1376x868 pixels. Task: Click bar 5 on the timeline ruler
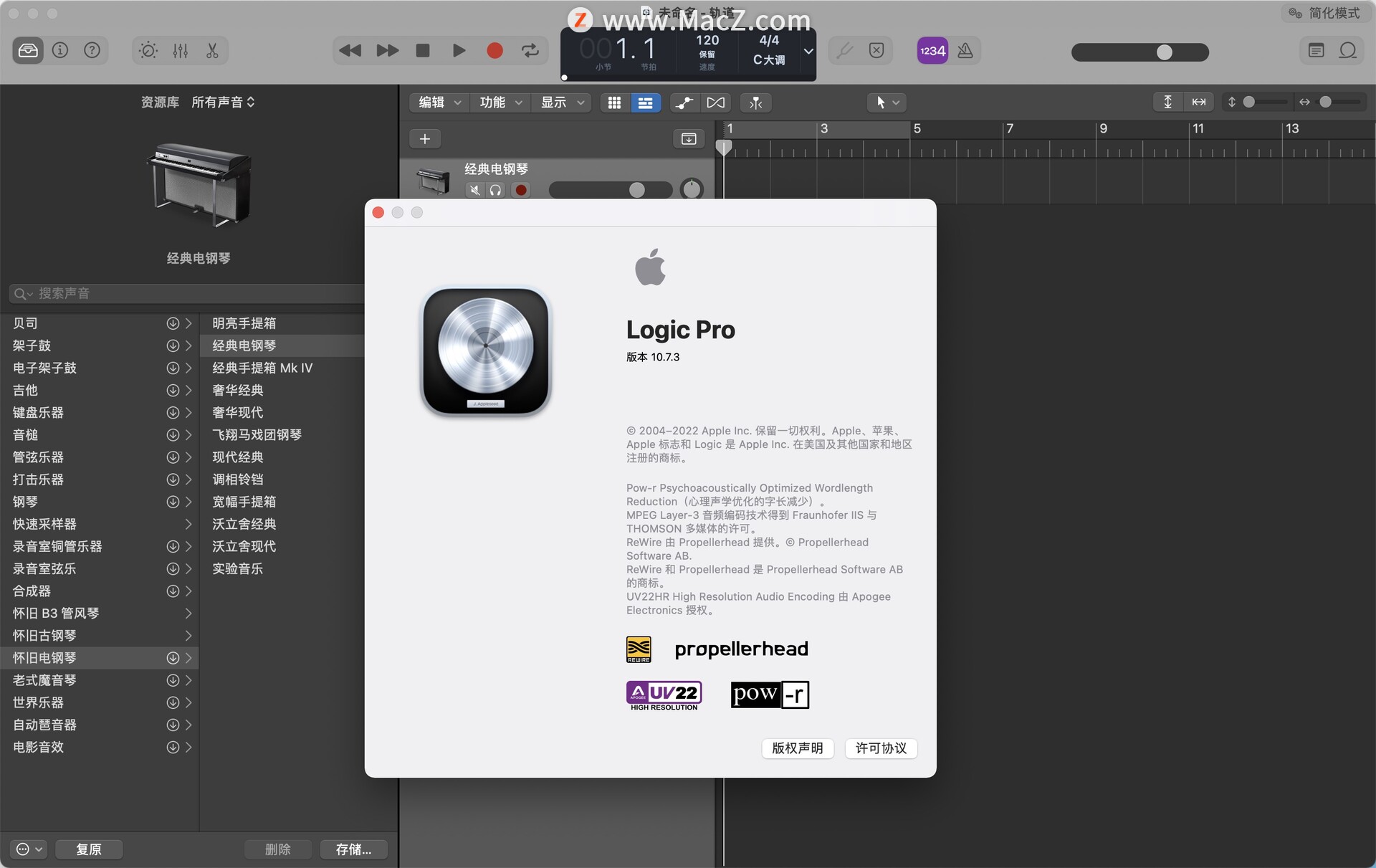(917, 129)
